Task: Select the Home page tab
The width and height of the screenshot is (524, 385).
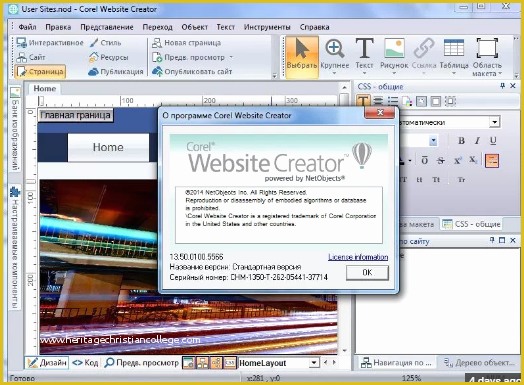Action: click(44, 89)
